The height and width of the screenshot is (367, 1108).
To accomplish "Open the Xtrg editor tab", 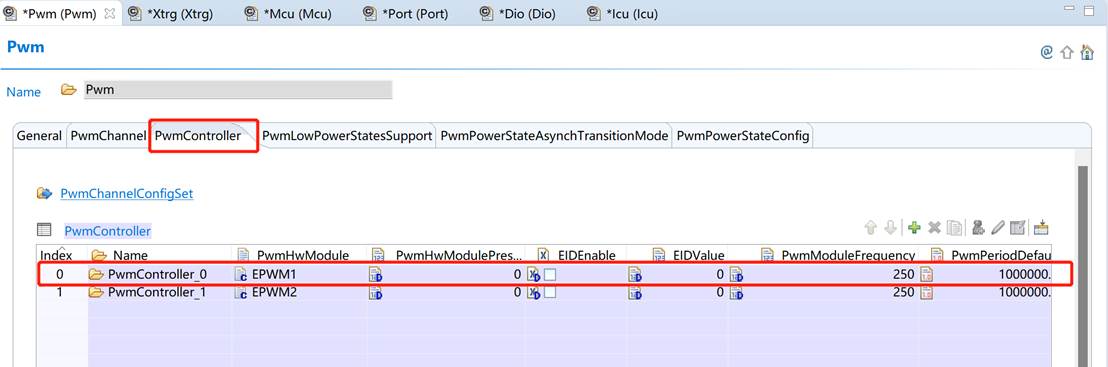I will click(181, 13).
